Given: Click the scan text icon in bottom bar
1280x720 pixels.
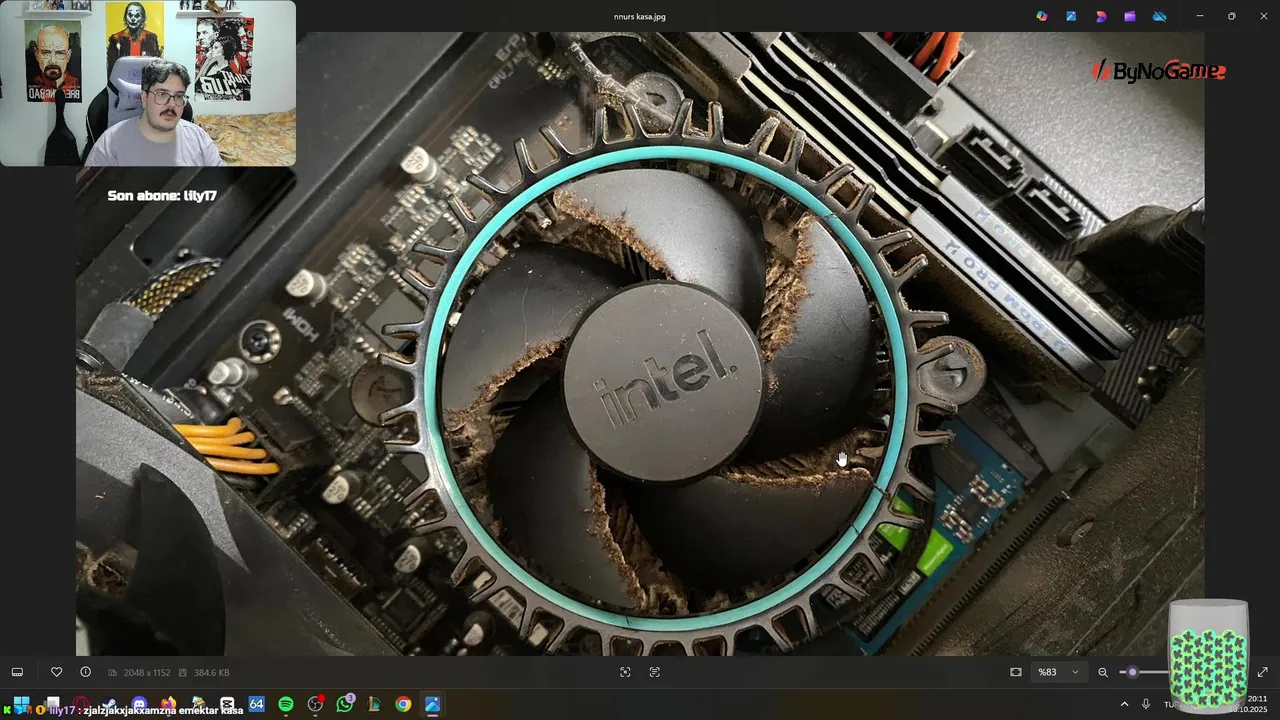Looking at the screenshot, I should pyautogui.click(x=655, y=672).
